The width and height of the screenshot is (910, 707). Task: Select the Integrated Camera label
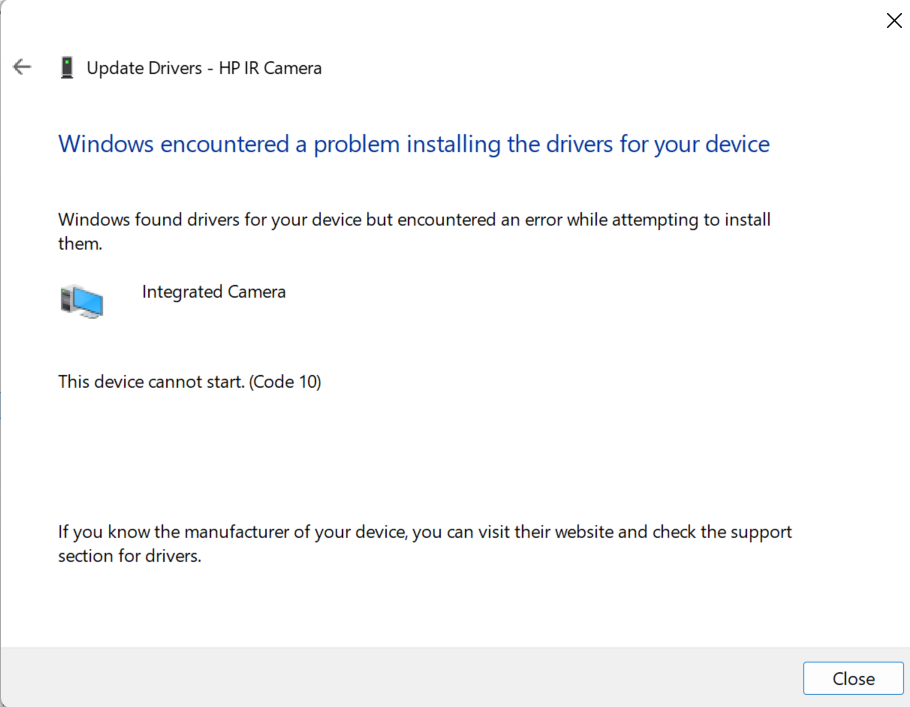click(213, 291)
